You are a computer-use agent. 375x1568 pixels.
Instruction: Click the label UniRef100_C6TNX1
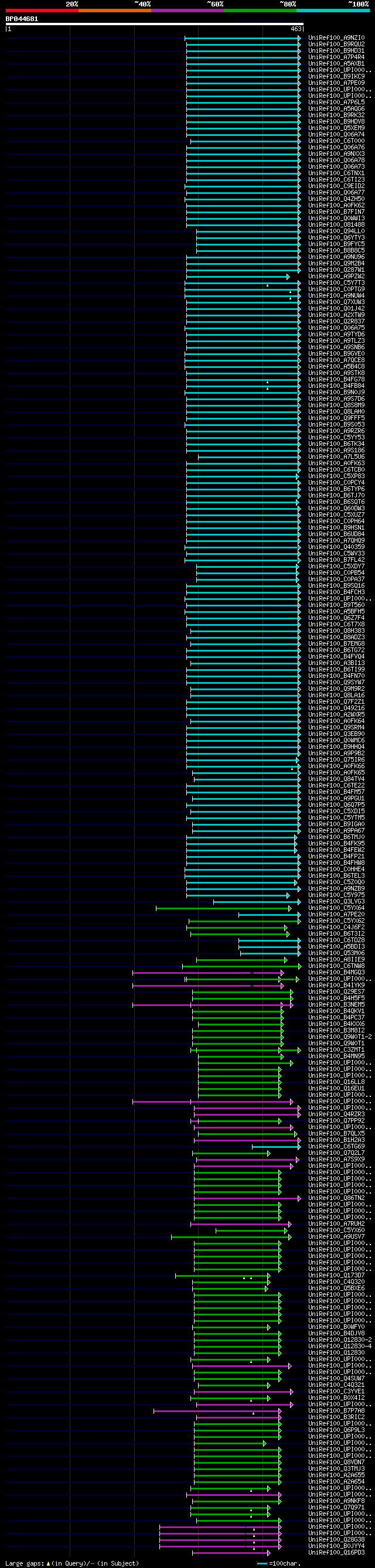(x=337, y=173)
